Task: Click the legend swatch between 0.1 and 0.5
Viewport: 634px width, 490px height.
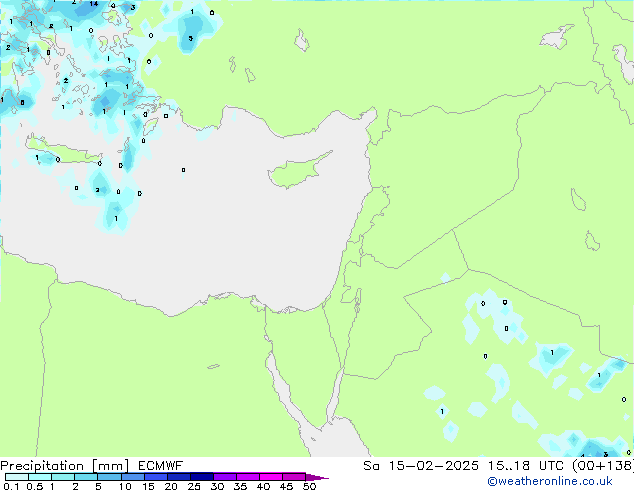Action: click(17, 477)
